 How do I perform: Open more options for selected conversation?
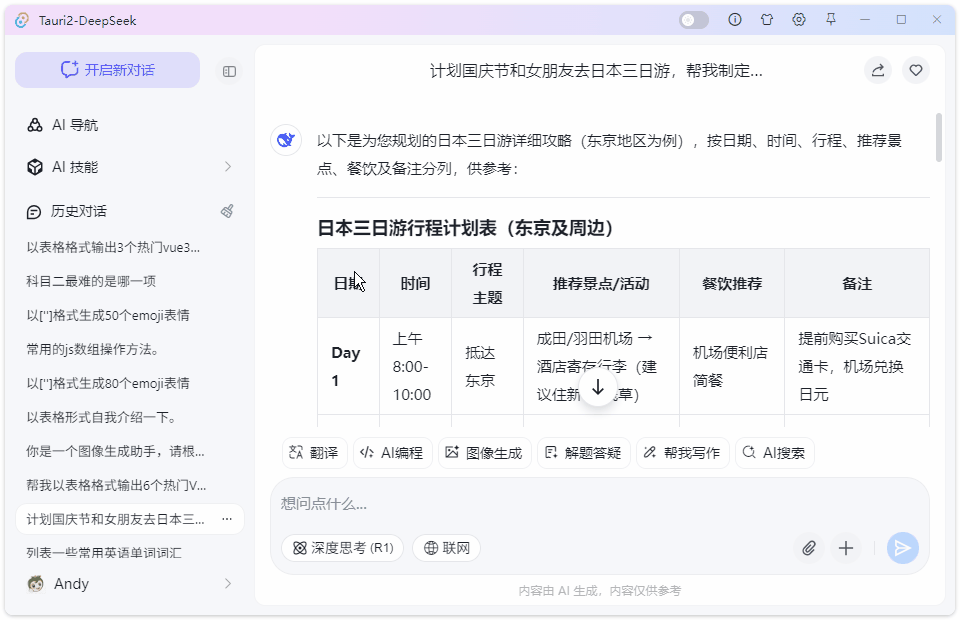tap(227, 519)
